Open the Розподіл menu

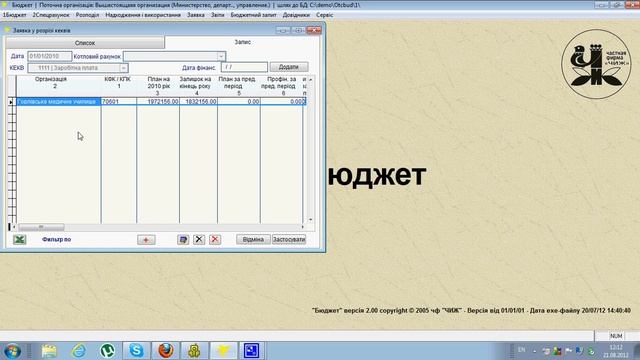click(87, 15)
